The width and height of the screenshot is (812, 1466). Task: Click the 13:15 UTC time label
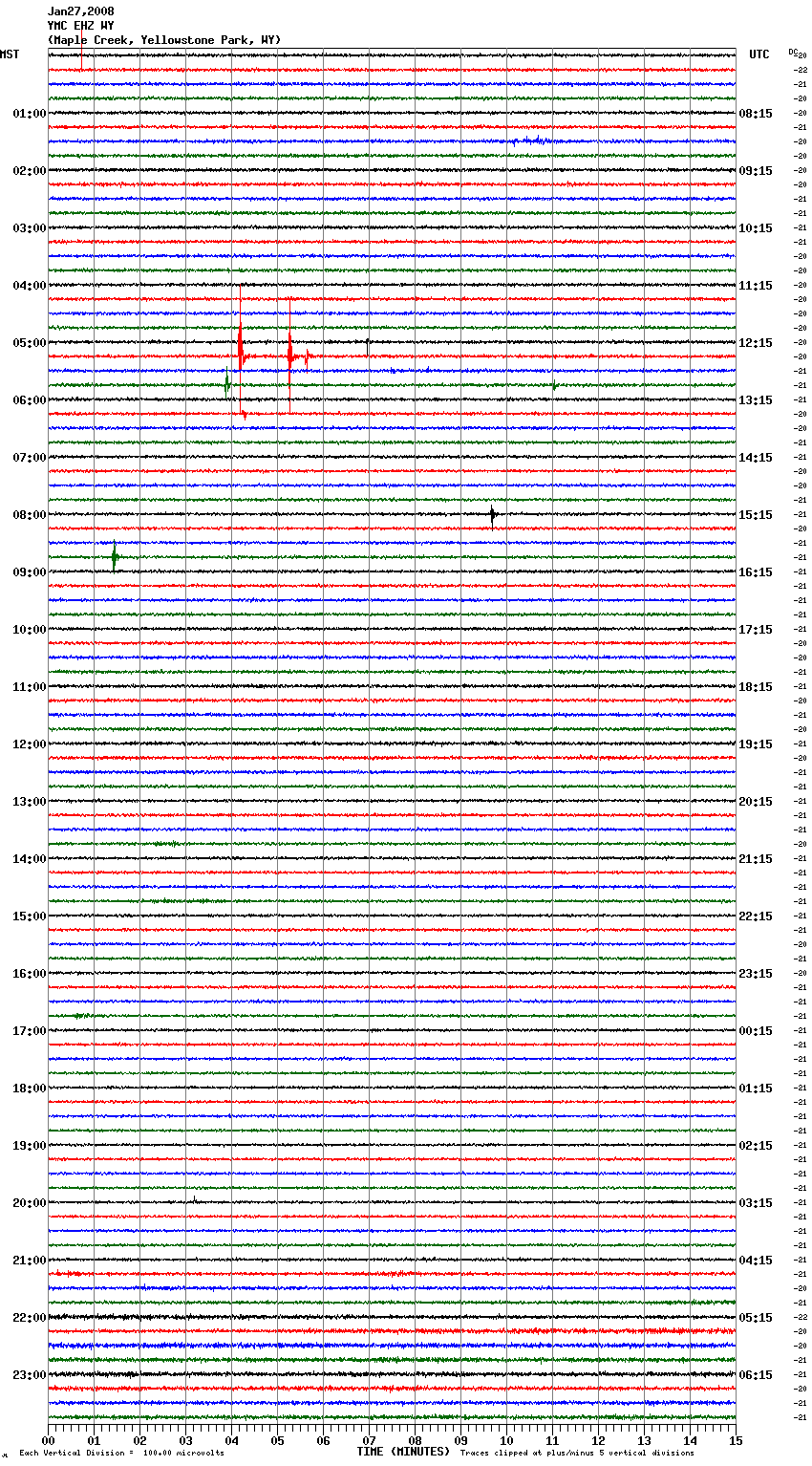click(756, 400)
